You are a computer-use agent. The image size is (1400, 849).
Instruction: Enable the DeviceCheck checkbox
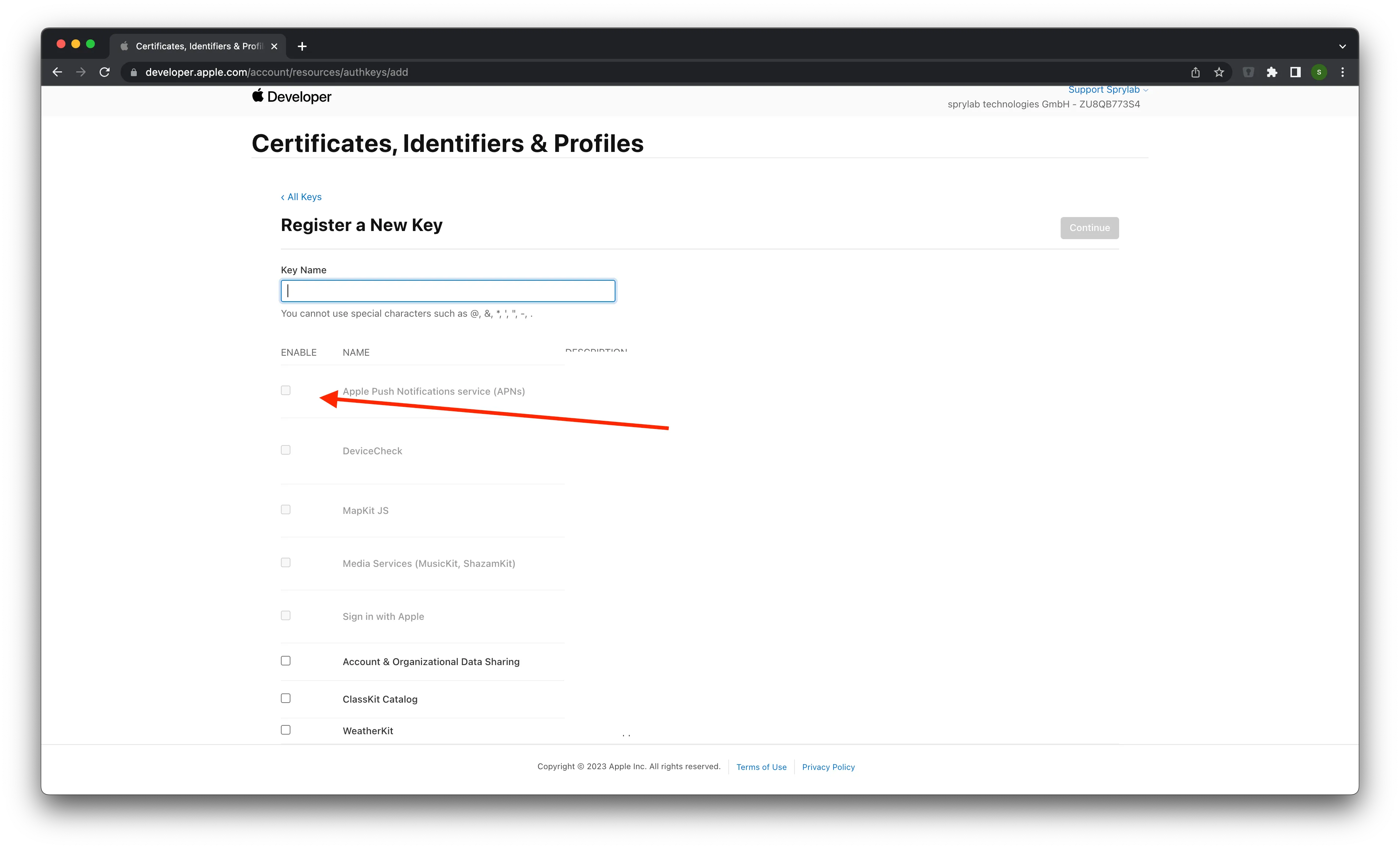click(x=286, y=450)
